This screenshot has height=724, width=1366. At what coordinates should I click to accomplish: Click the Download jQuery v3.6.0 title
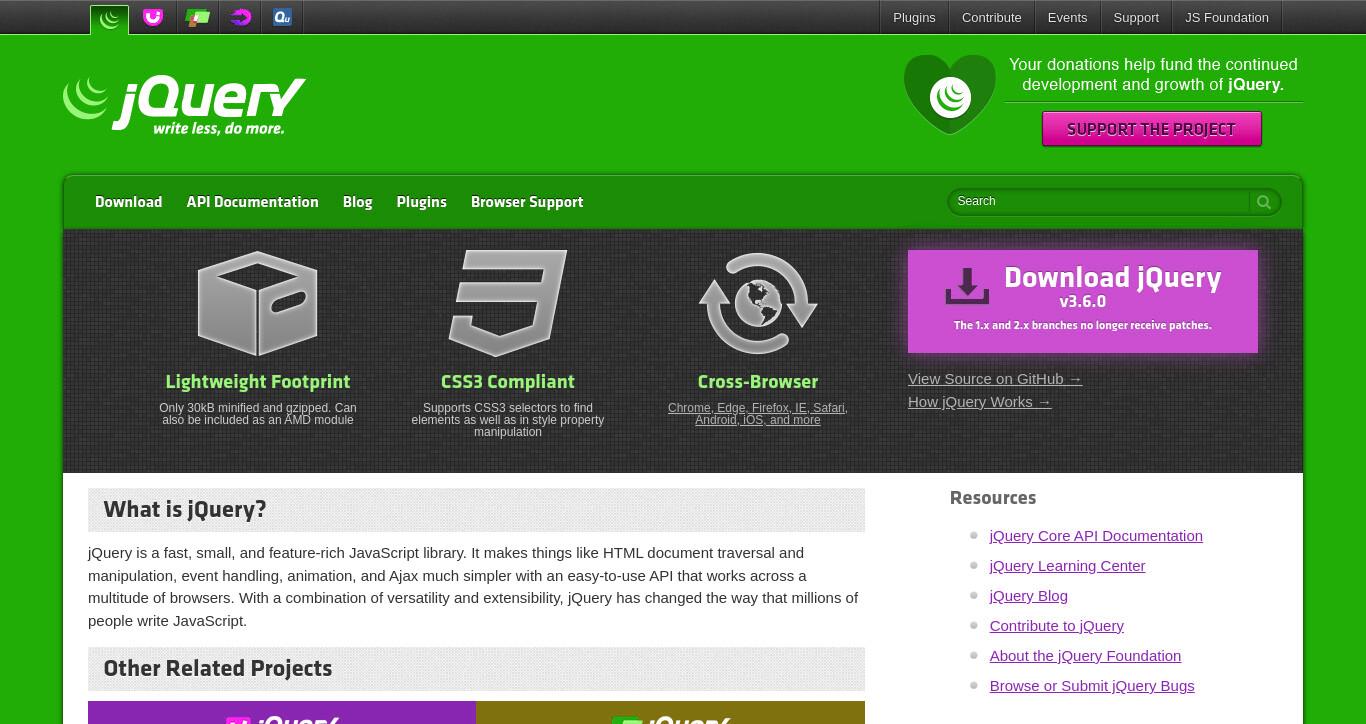1112,287
